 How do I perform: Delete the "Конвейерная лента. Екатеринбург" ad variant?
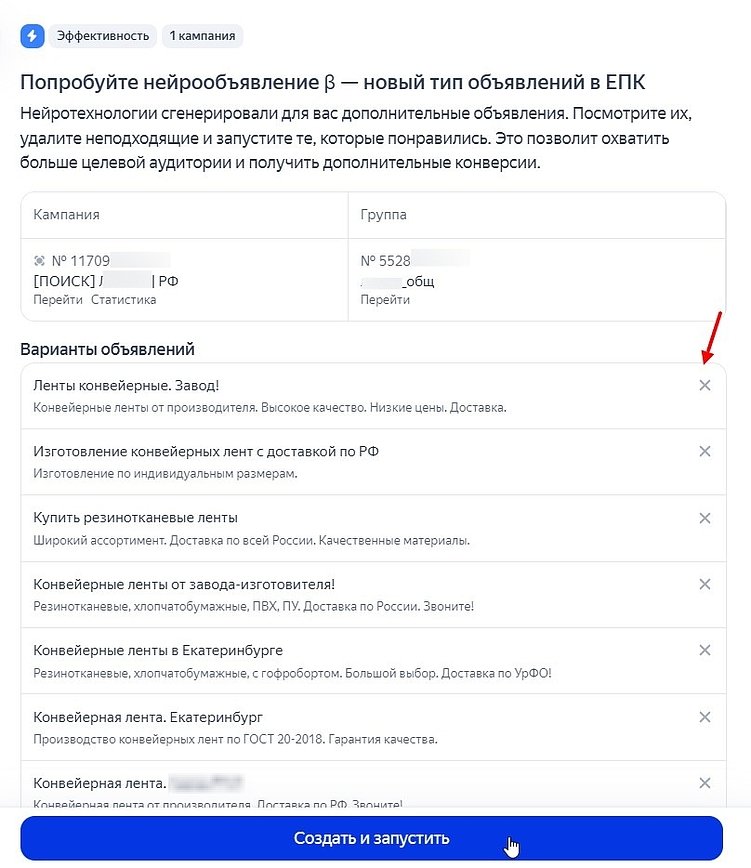pos(704,717)
